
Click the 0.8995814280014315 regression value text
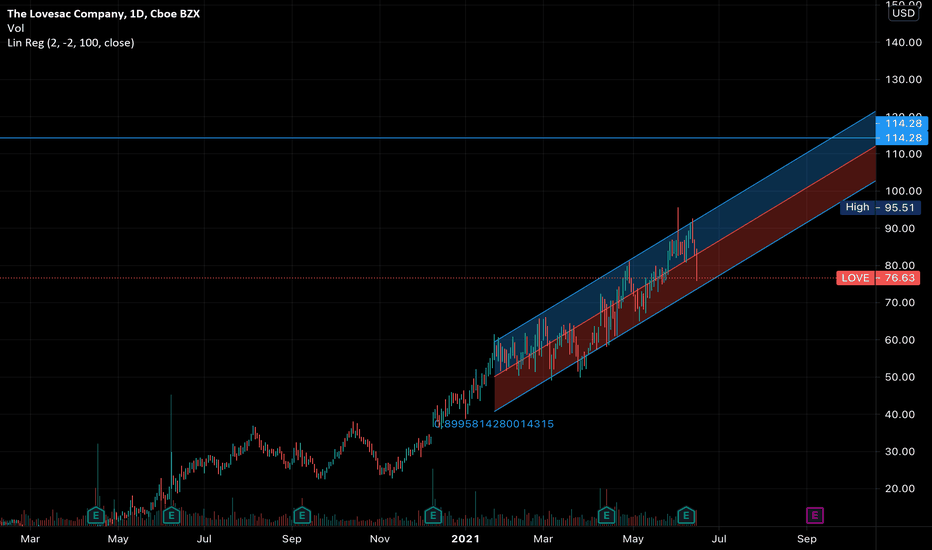click(494, 424)
